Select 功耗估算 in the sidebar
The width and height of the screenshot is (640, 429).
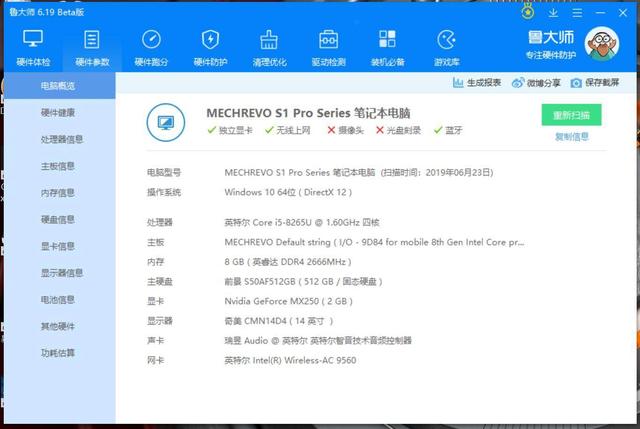click(58, 353)
